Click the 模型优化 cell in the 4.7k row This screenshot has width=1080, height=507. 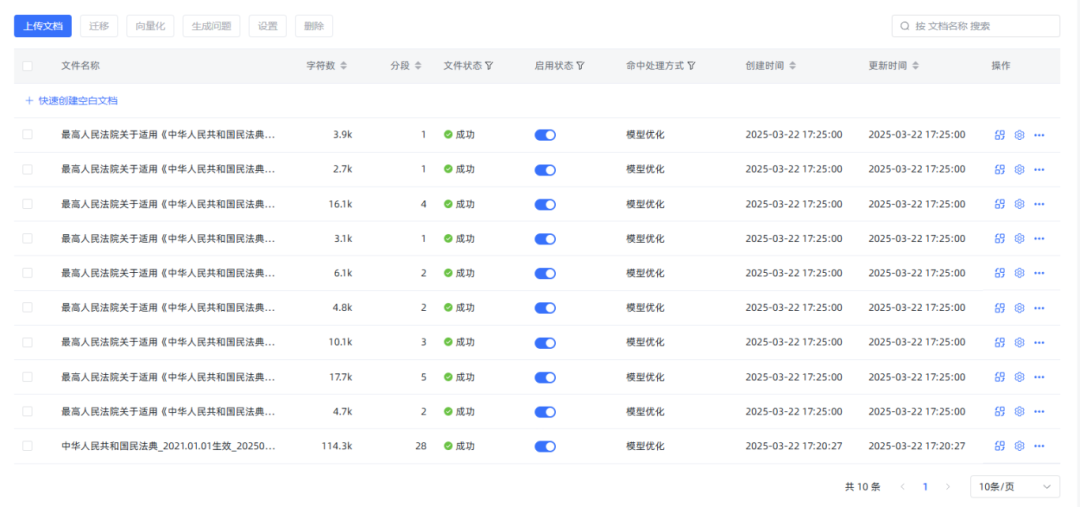coord(645,411)
